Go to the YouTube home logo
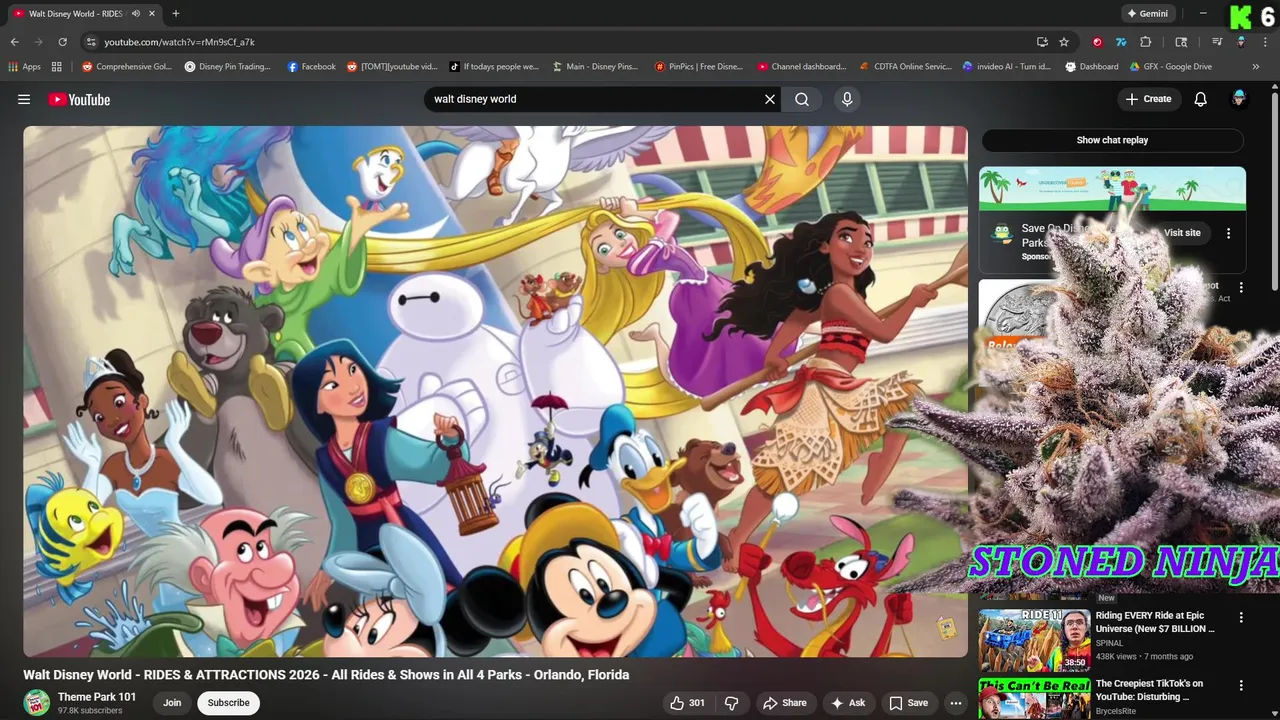Screen dimensions: 1280x720 (79, 99)
